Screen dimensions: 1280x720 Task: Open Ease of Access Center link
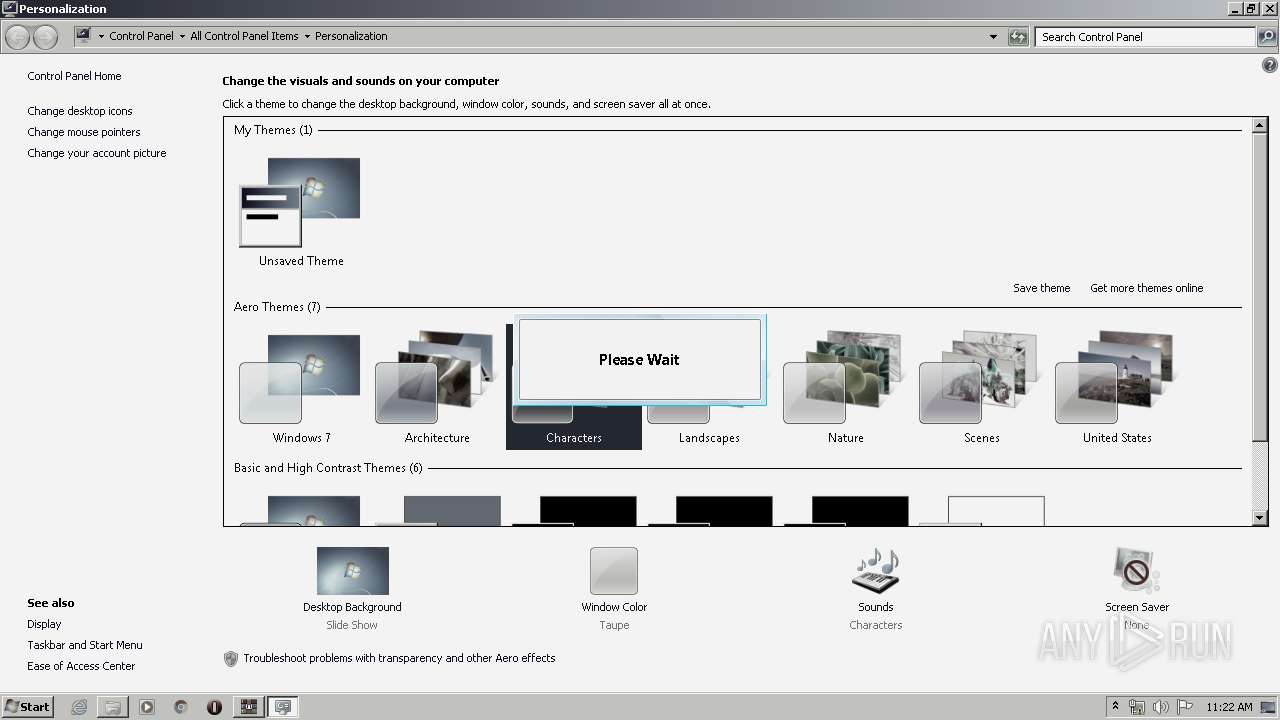point(81,666)
